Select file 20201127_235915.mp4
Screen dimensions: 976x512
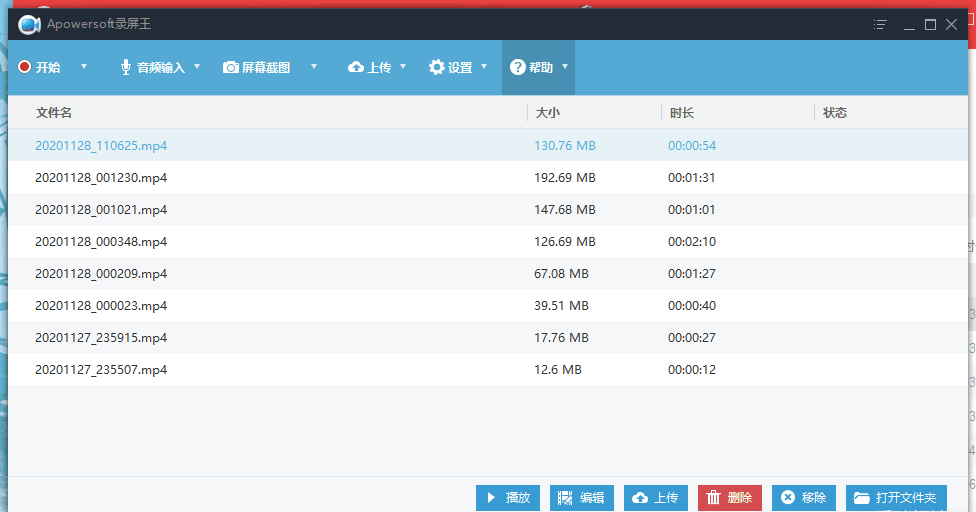tap(101, 338)
